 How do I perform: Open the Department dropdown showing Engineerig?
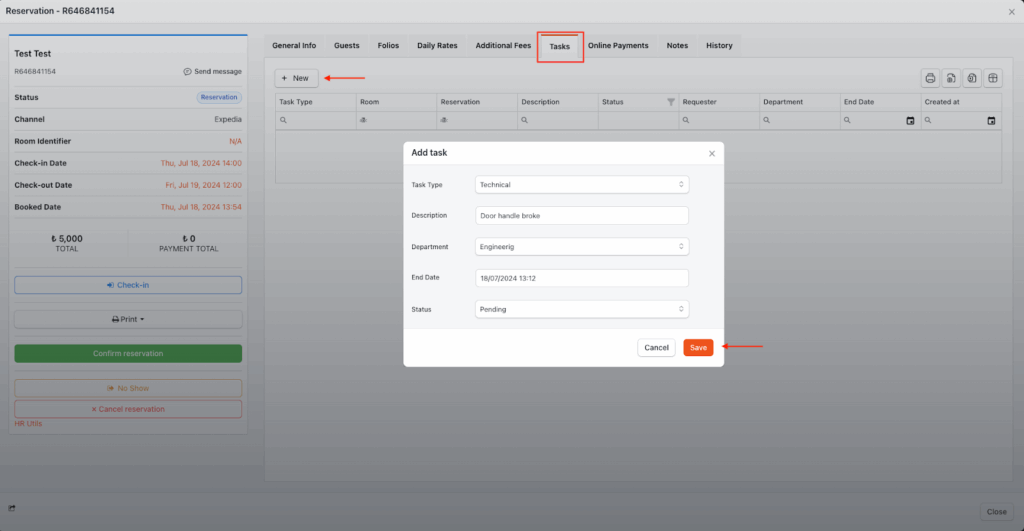(x=581, y=247)
